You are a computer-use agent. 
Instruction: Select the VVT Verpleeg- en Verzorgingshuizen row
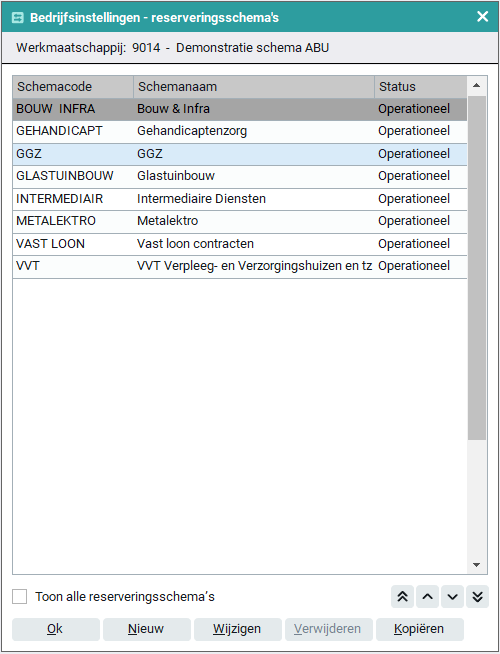point(240,266)
